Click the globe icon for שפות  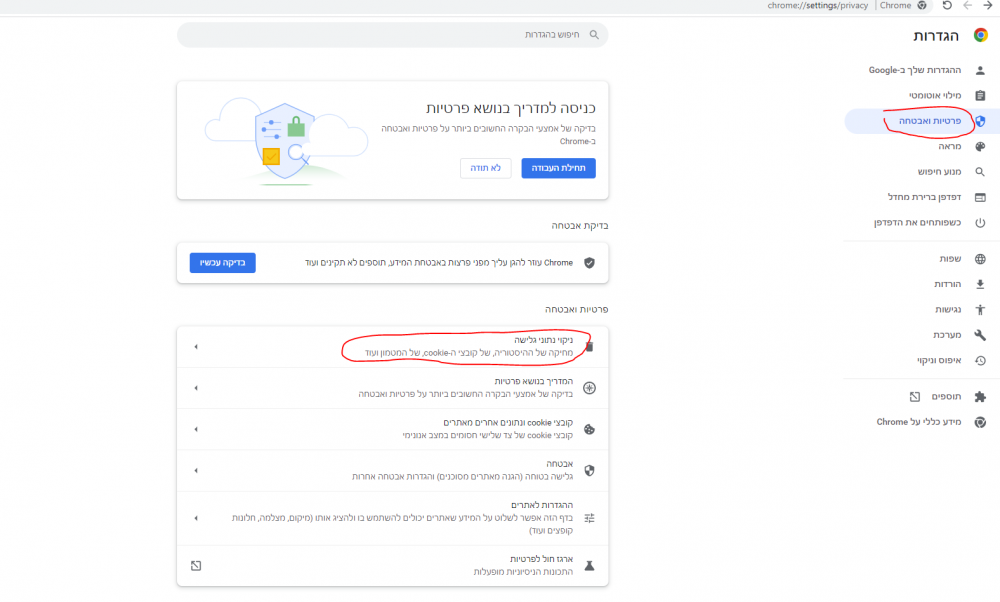point(980,259)
